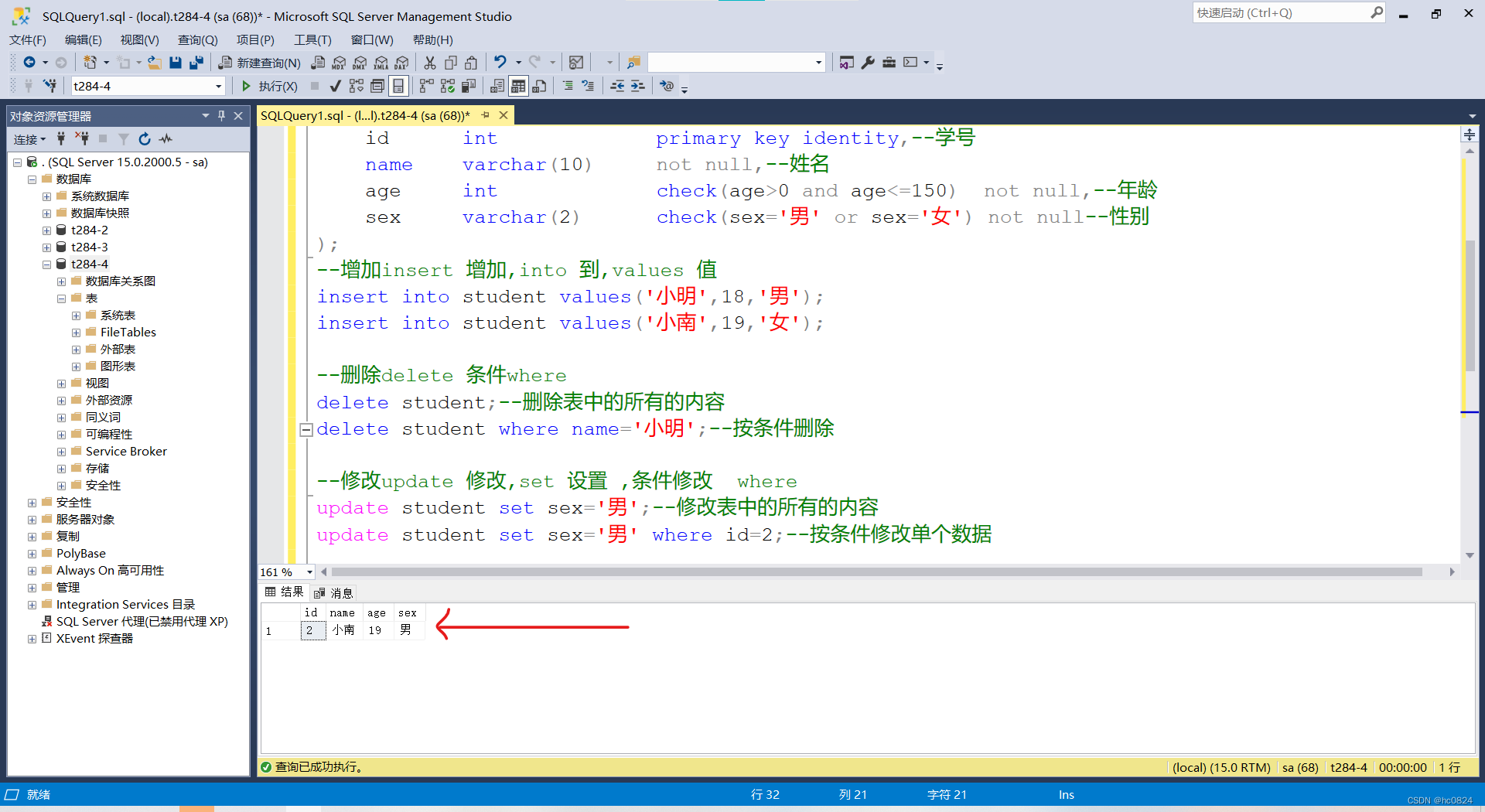The image size is (1485, 812).
Task: Click the 执行(X) Execute button
Action: tap(271, 86)
